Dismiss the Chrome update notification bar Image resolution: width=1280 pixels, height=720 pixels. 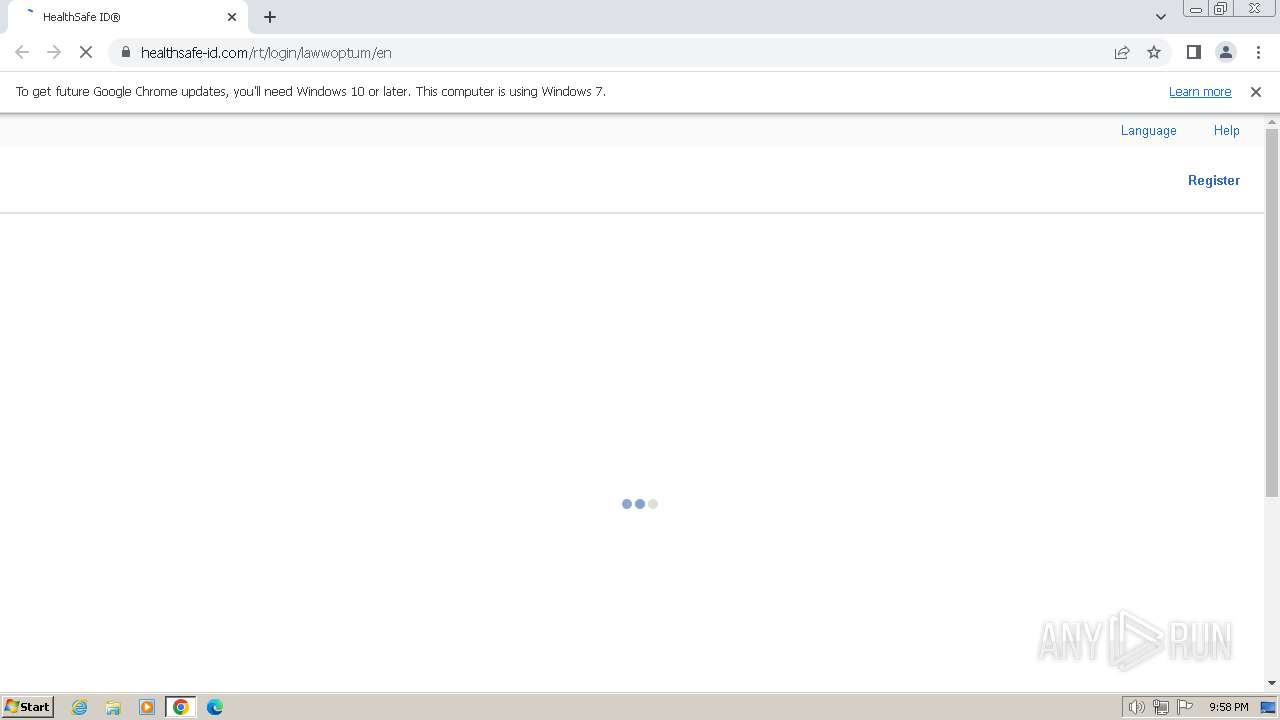click(x=1256, y=92)
